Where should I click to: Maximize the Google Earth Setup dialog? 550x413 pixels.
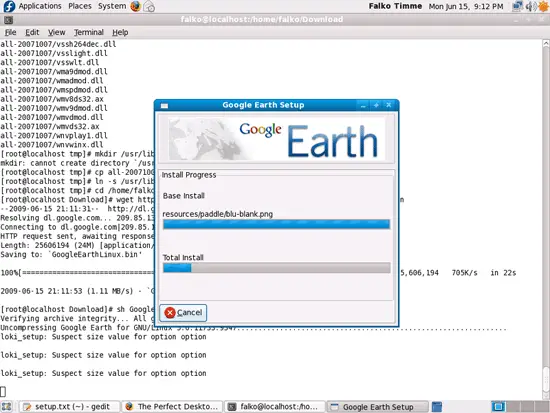pos(376,105)
